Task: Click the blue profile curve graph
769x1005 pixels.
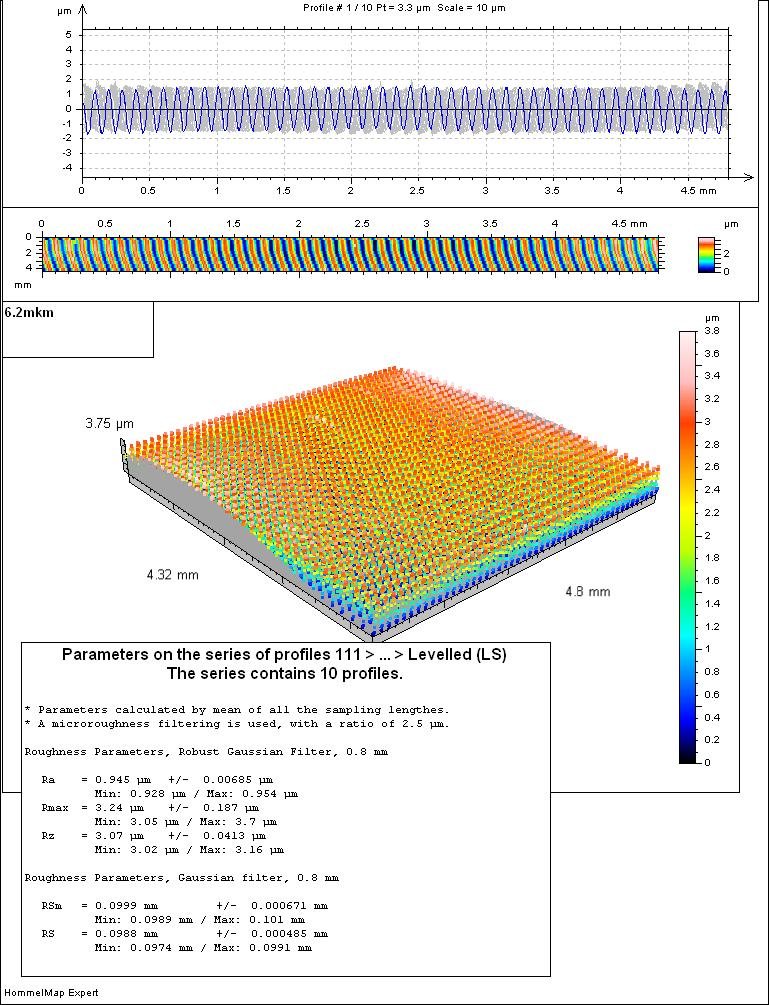Action: (x=405, y=108)
